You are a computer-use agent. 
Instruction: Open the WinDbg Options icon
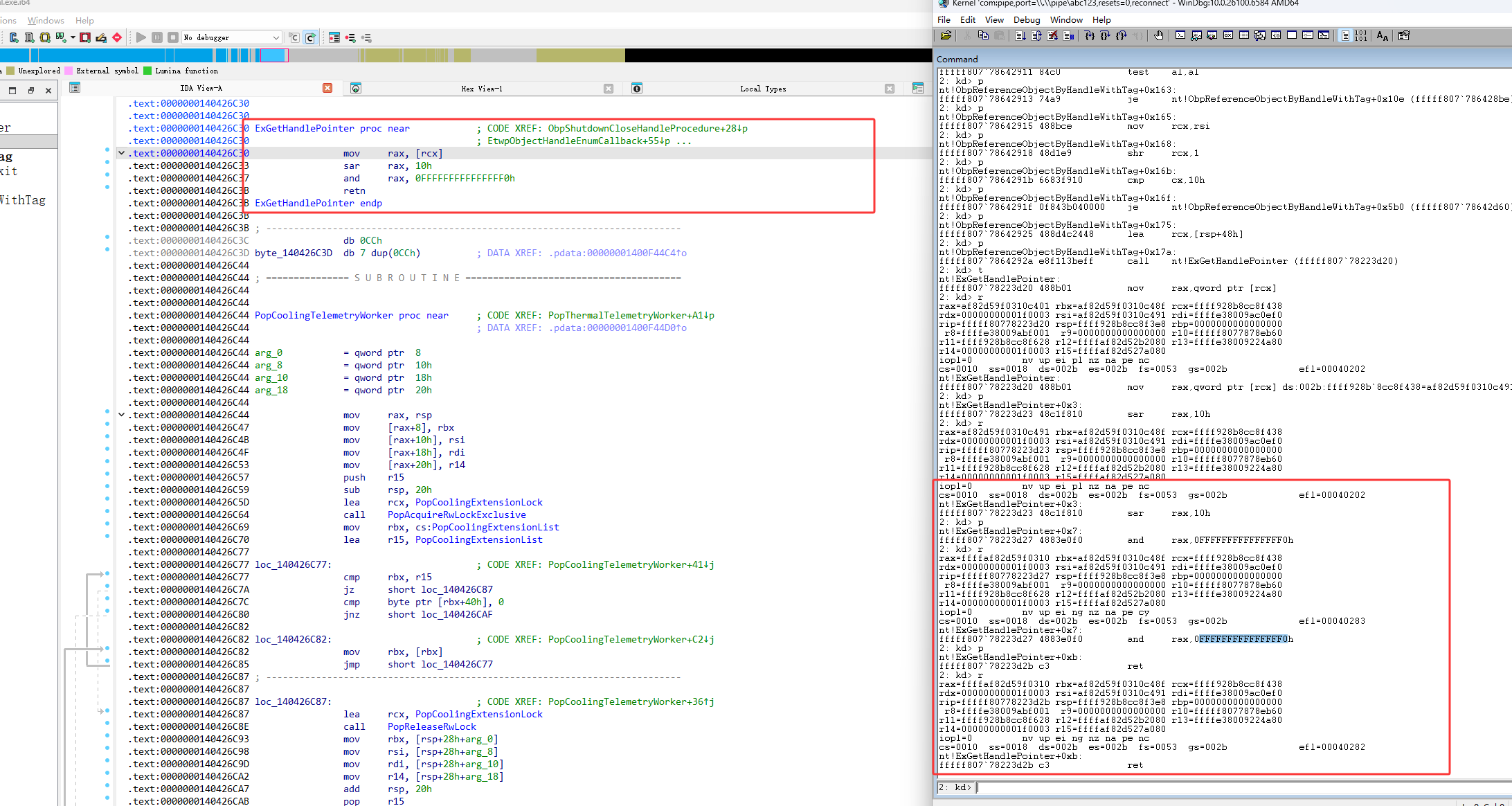click(x=1403, y=36)
